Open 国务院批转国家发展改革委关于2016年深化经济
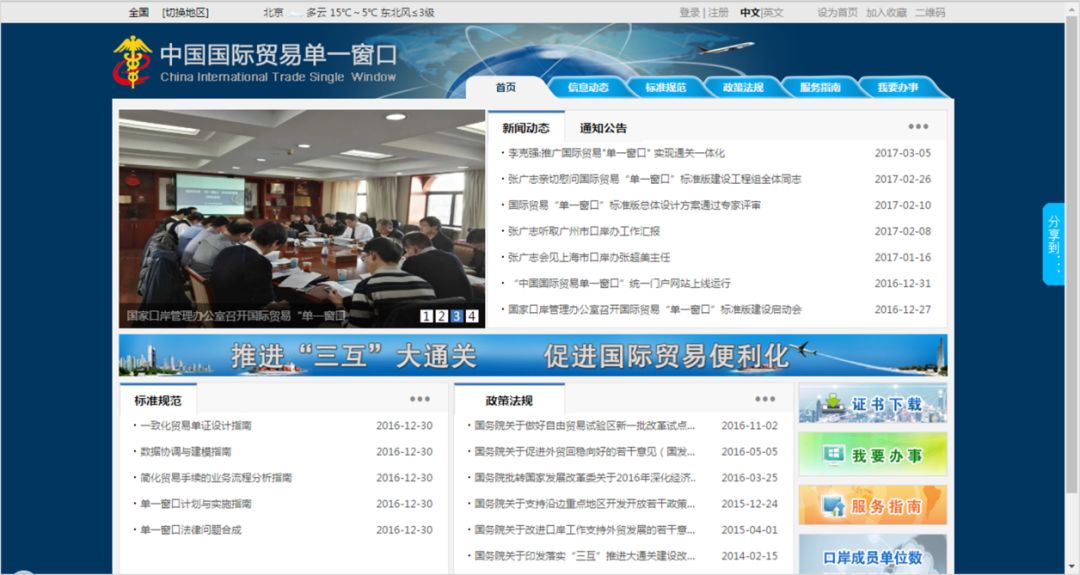This screenshot has width=1080, height=575. pyautogui.click(x=584, y=478)
